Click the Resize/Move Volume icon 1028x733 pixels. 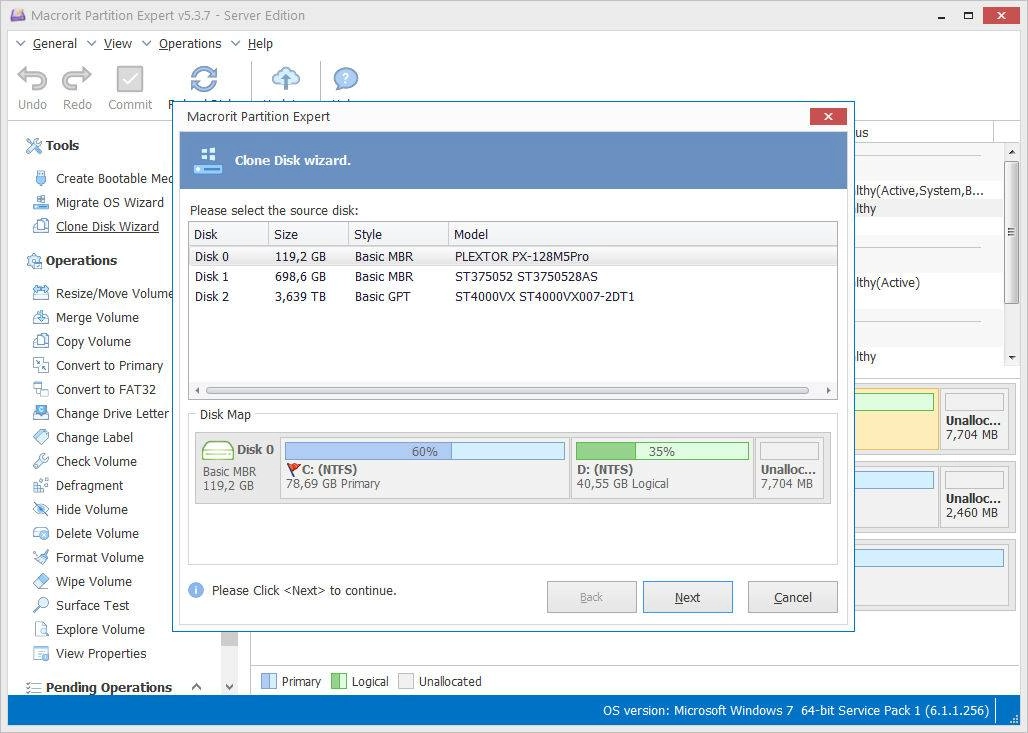click(x=41, y=293)
